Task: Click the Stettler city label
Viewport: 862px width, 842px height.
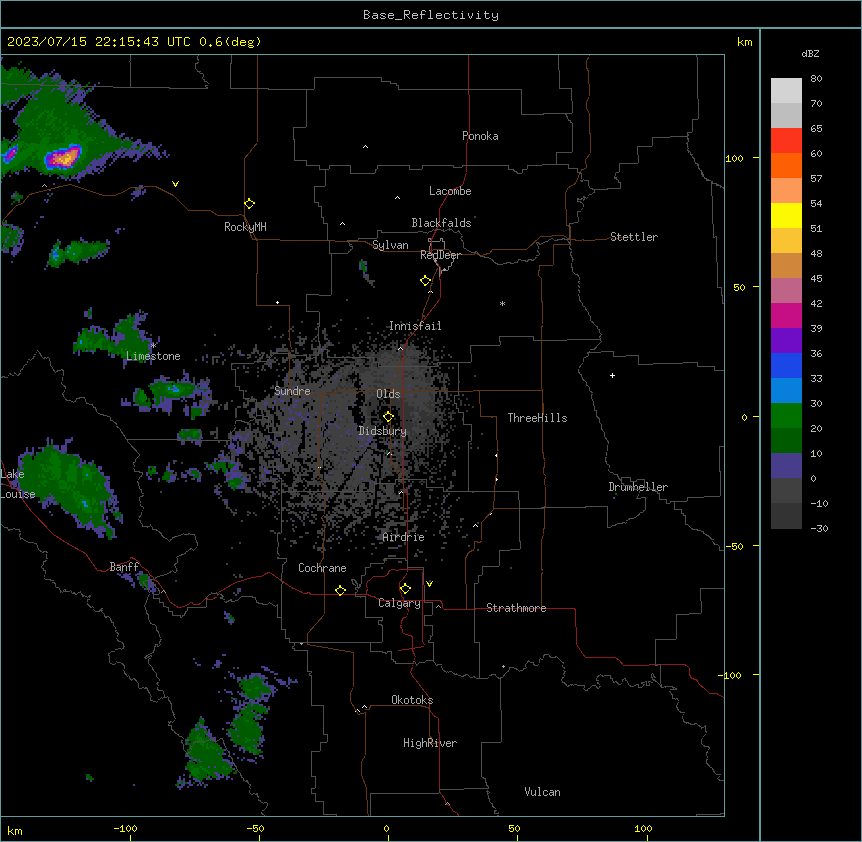Action: [x=634, y=237]
